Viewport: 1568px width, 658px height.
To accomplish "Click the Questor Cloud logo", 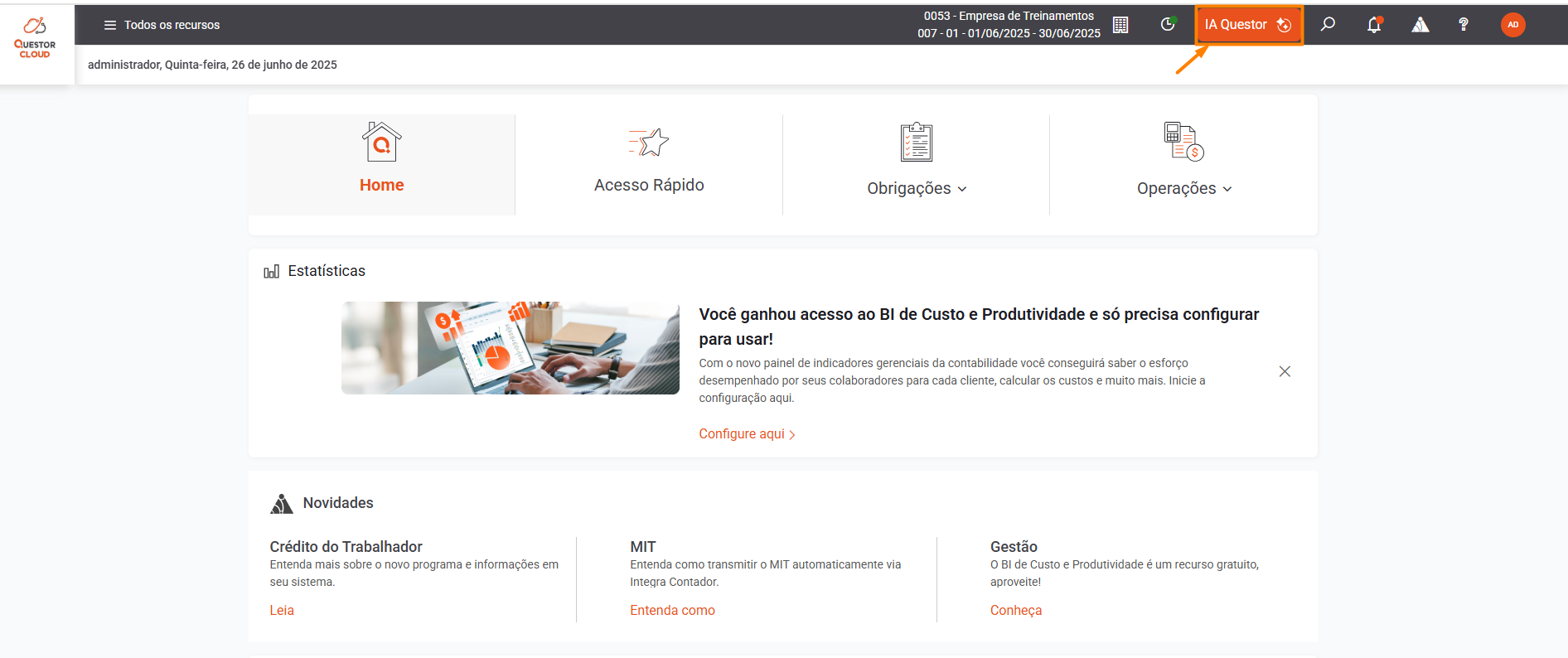I will (35, 38).
